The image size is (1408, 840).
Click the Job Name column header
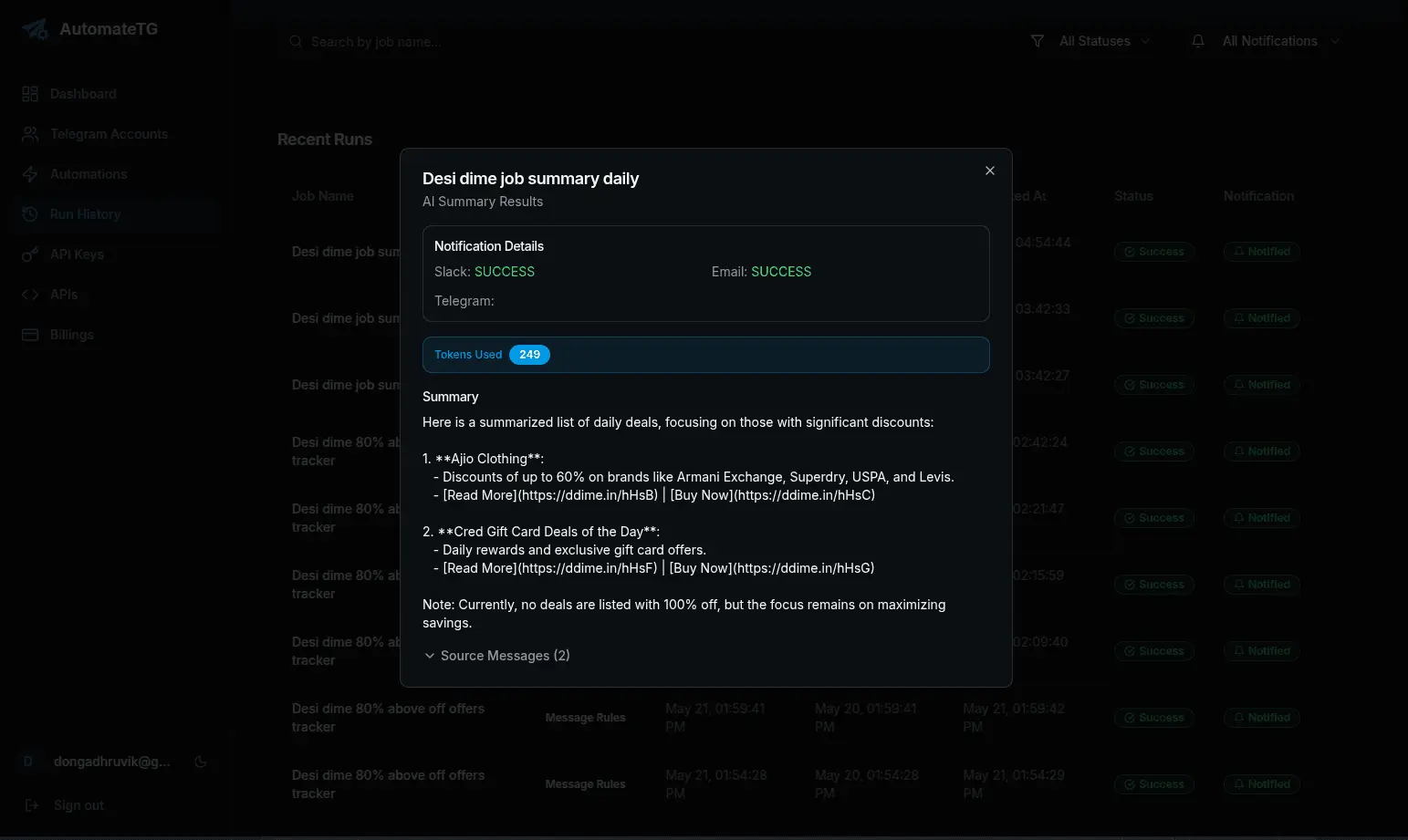(322, 196)
